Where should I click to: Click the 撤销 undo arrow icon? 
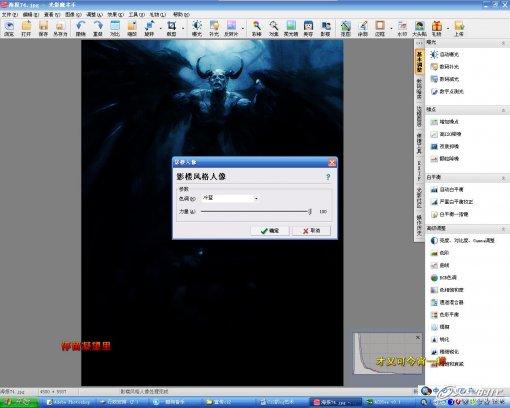[81, 28]
